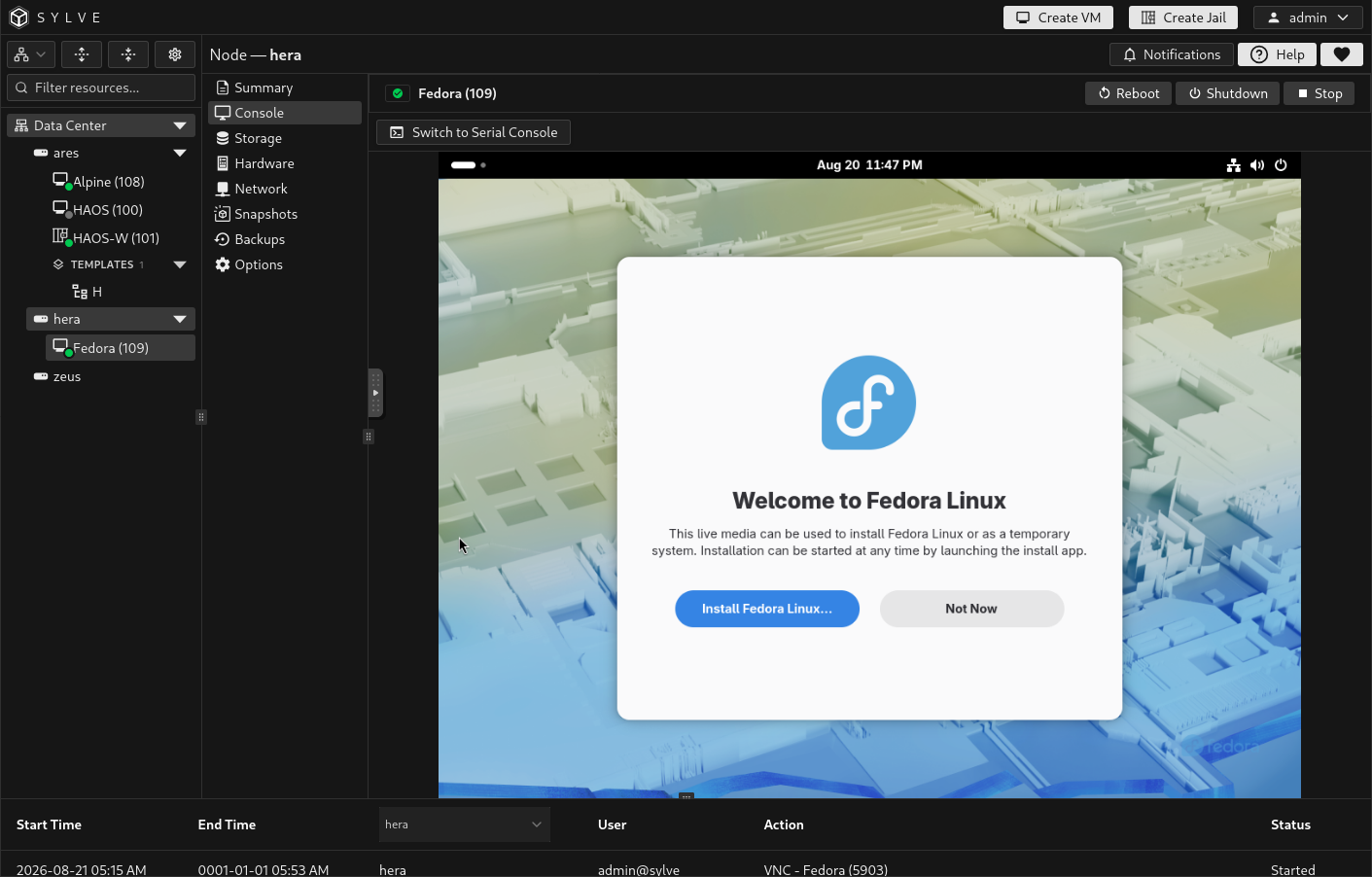Sort tasks by End Time column
The width and height of the screenshot is (1372, 877).
(227, 824)
